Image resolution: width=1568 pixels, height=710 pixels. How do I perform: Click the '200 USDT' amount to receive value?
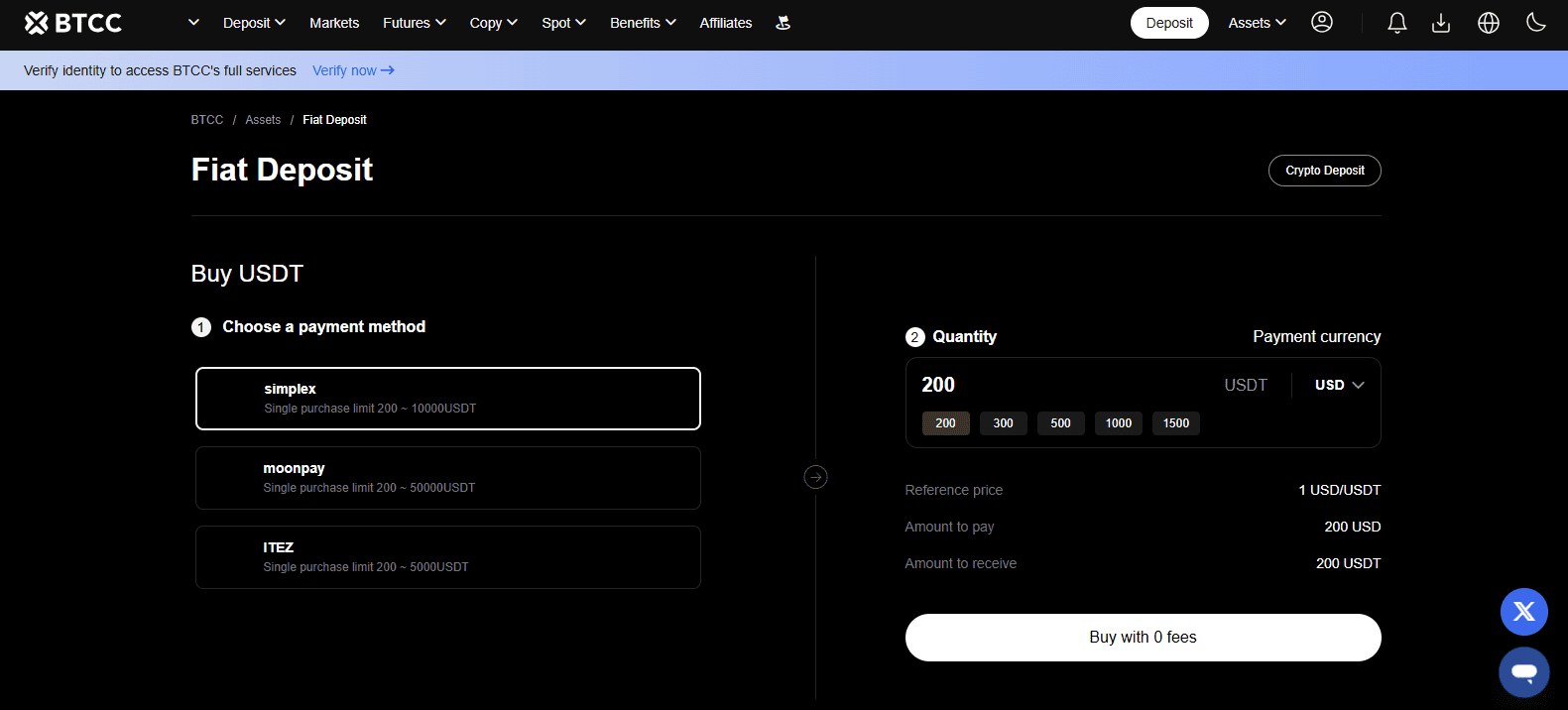click(x=1349, y=563)
